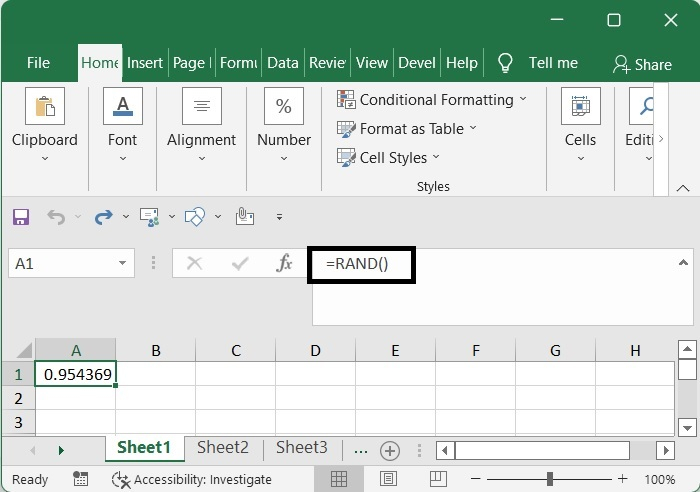Click the Clipboard paste icon
Viewport: 700px width, 492px height.
[44, 106]
